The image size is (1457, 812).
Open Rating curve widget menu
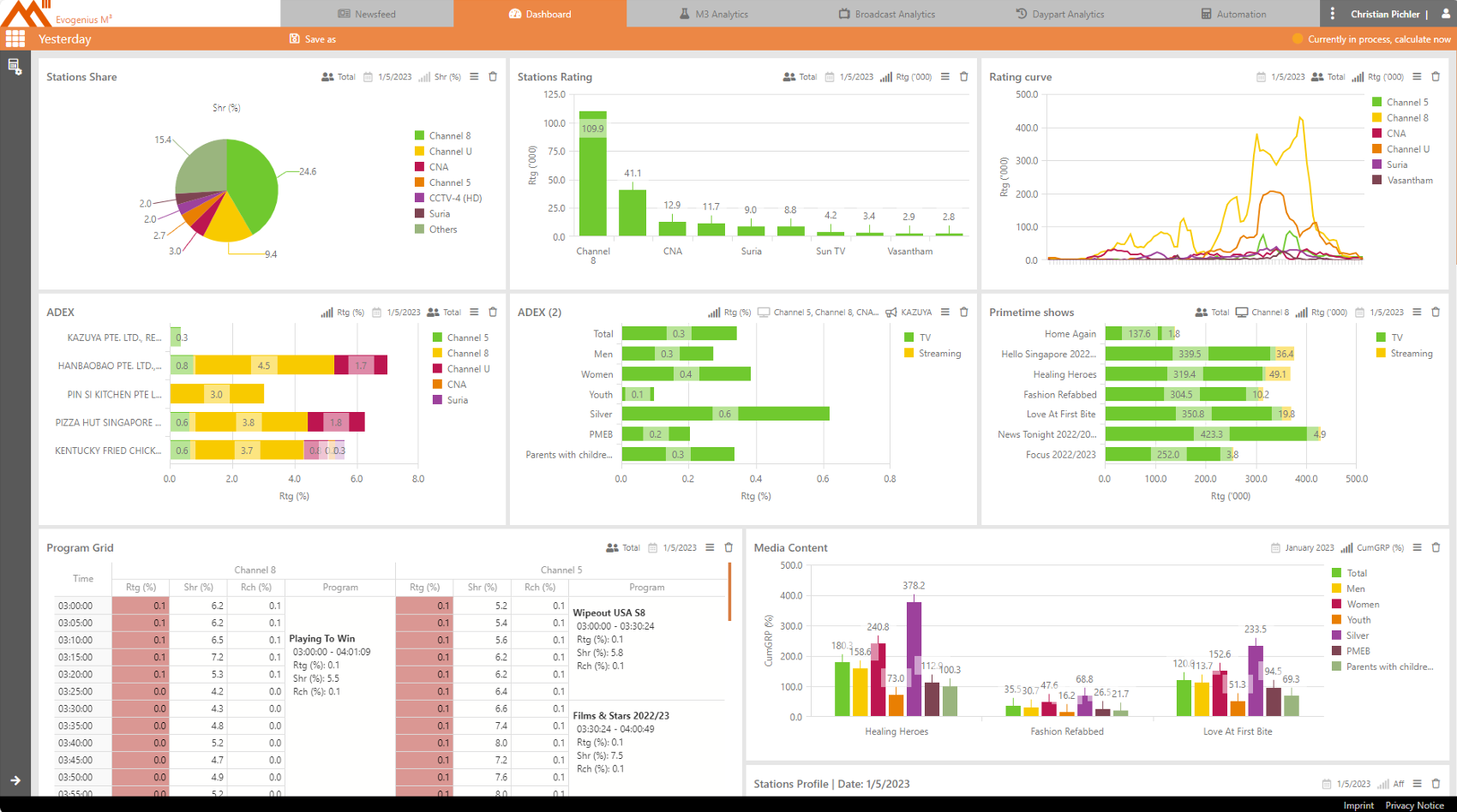point(1417,76)
